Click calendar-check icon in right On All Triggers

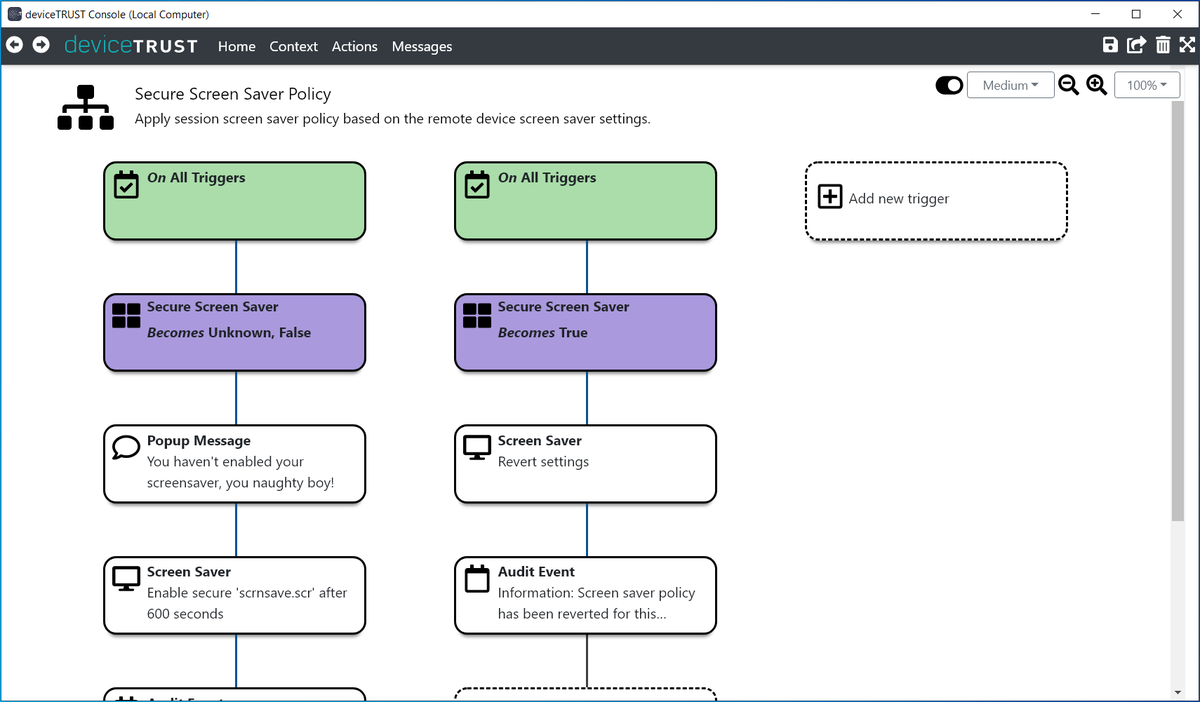pos(477,185)
